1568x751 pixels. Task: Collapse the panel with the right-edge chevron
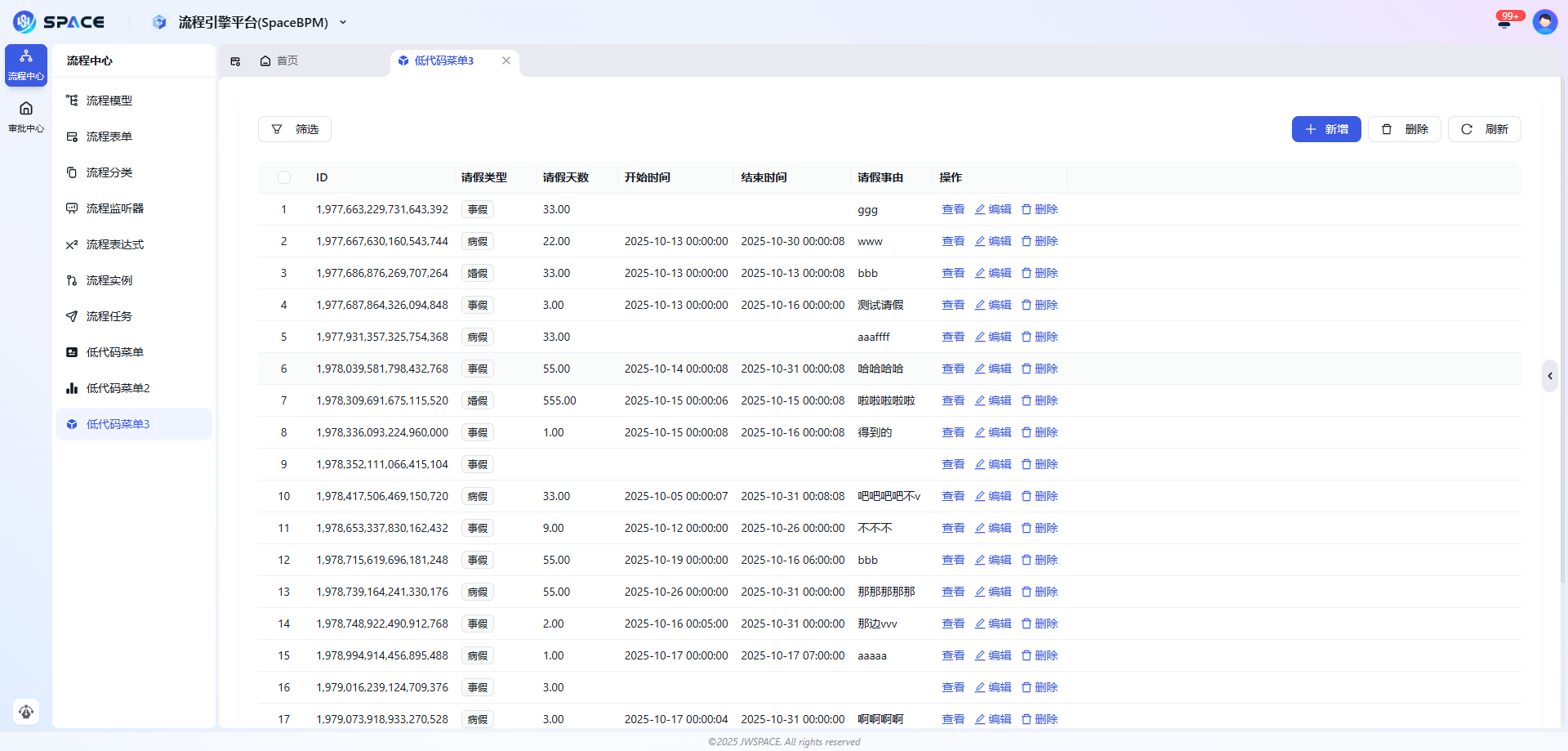point(1549,376)
